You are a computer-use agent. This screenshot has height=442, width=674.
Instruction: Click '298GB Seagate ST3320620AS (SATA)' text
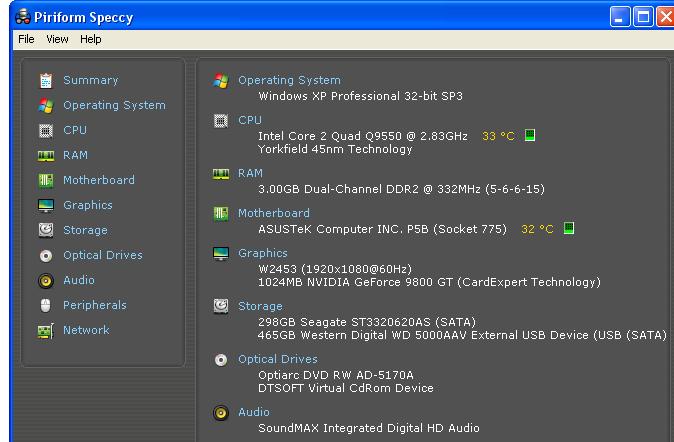[367, 322]
